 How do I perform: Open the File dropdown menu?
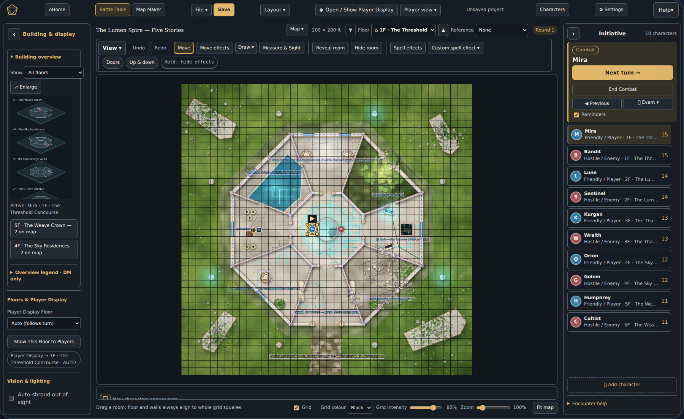point(201,10)
